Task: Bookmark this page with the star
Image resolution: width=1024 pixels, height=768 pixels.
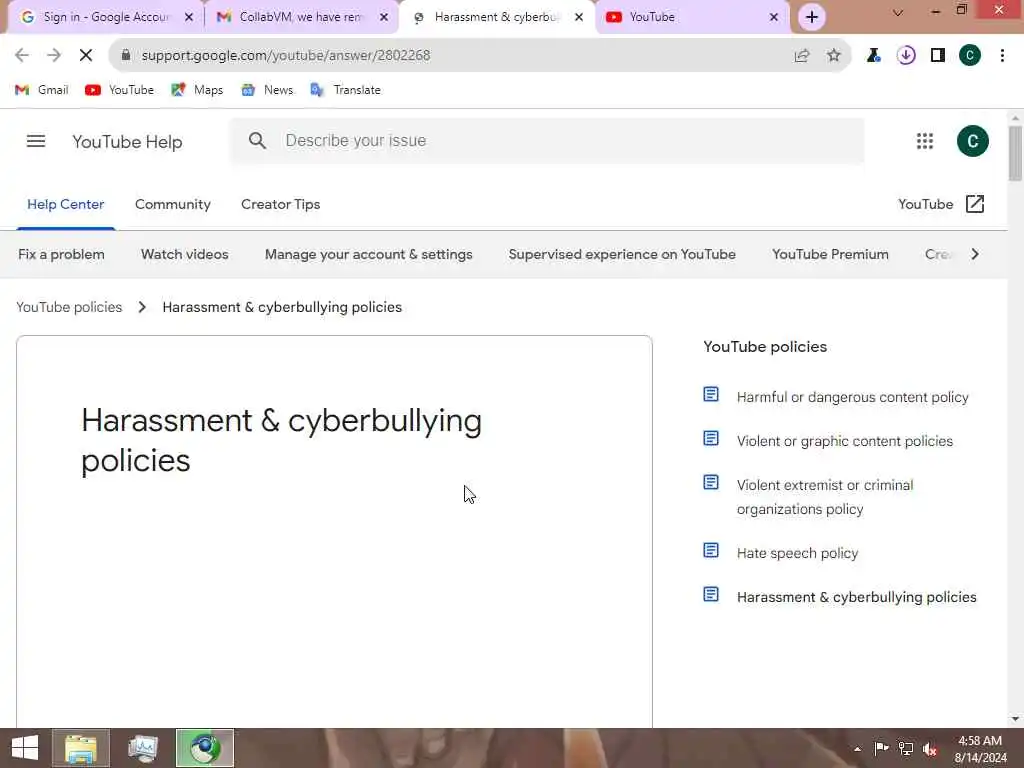Action: 833,55
